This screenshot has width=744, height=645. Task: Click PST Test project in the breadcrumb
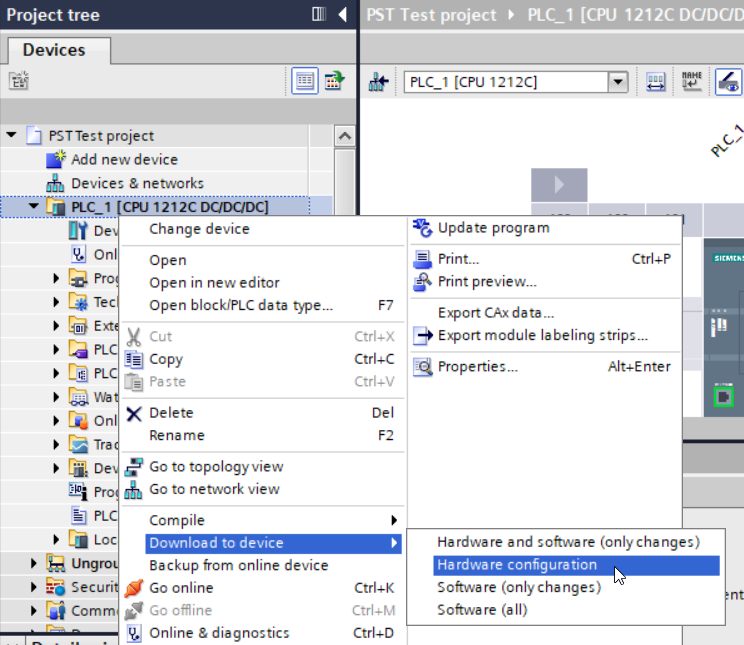tap(431, 15)
